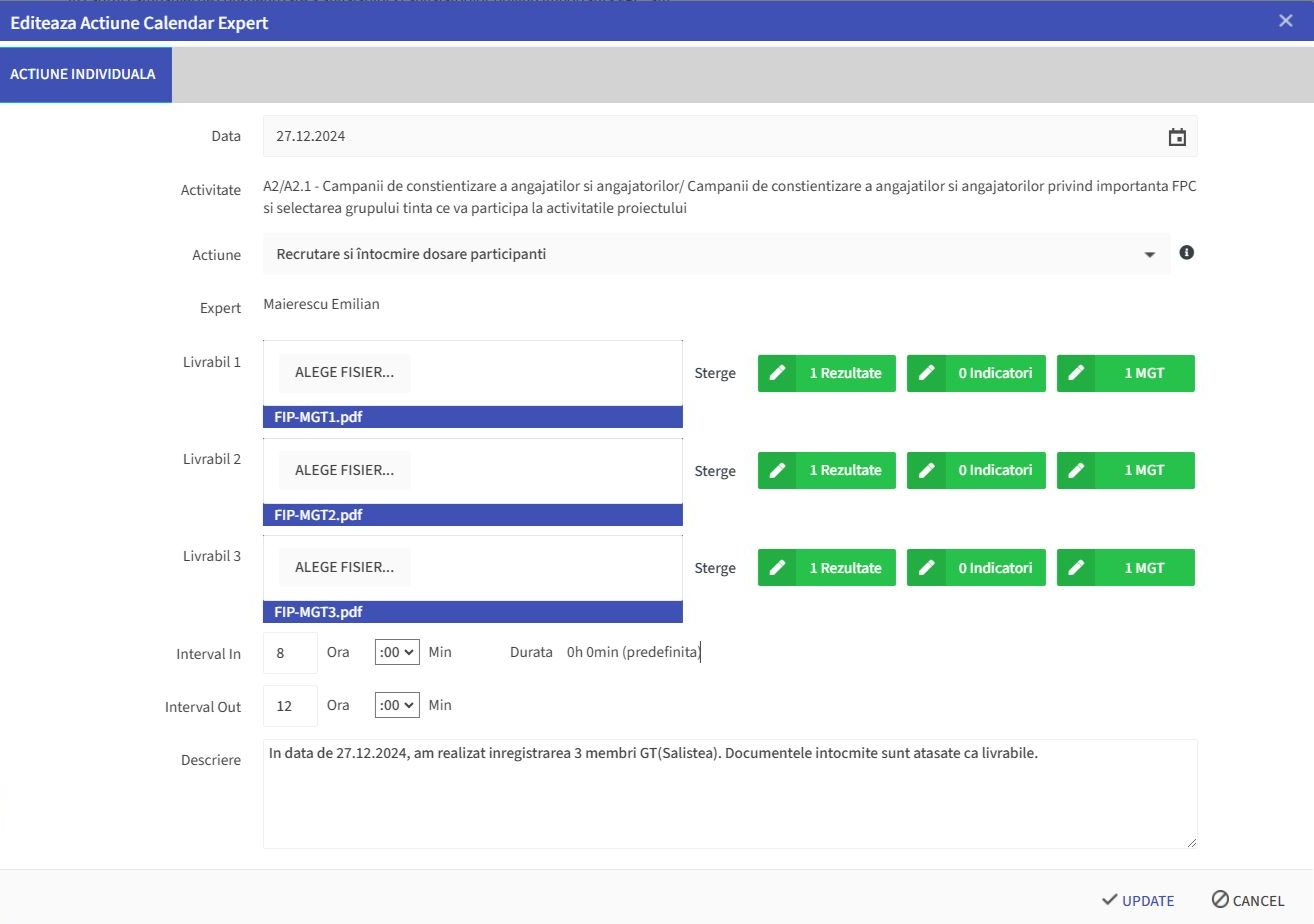This screenshot has width=1314, height=924.
Task: Click the Interval In hour field
Action: 290,652
